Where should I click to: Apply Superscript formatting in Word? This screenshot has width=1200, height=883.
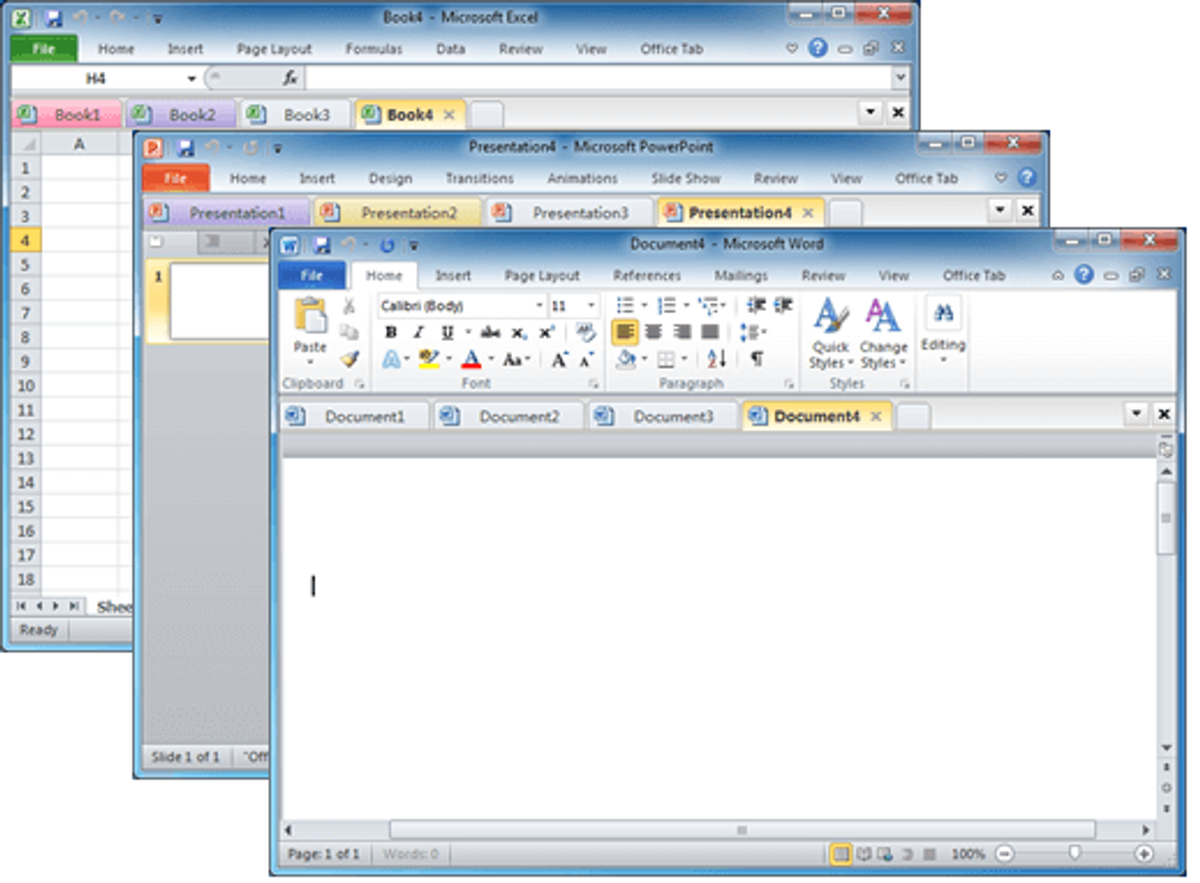546,332
